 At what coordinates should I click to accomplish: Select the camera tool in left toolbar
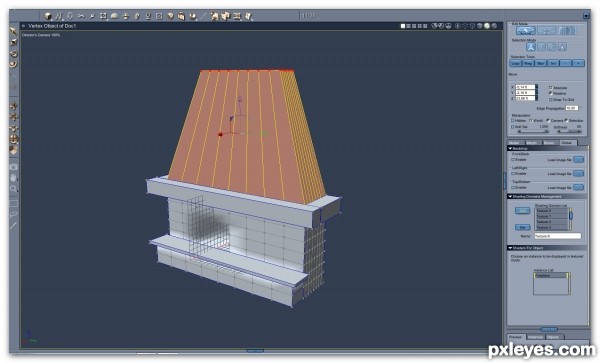point(13,167)
